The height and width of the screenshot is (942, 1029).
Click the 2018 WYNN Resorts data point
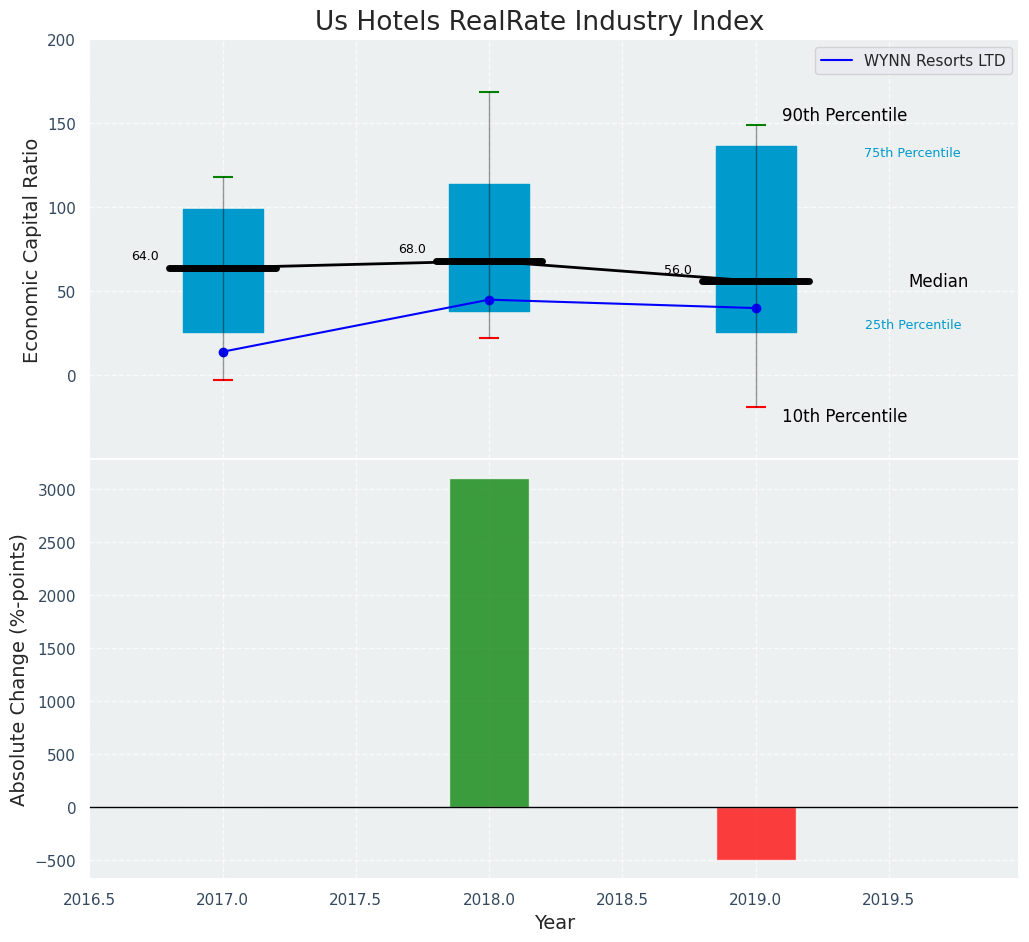click(x=489, y=300)
